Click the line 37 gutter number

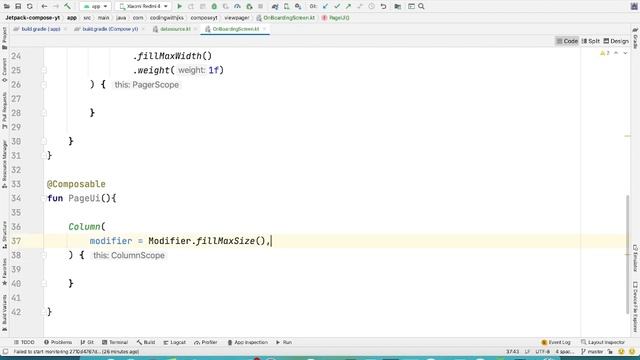click(16, 241)
